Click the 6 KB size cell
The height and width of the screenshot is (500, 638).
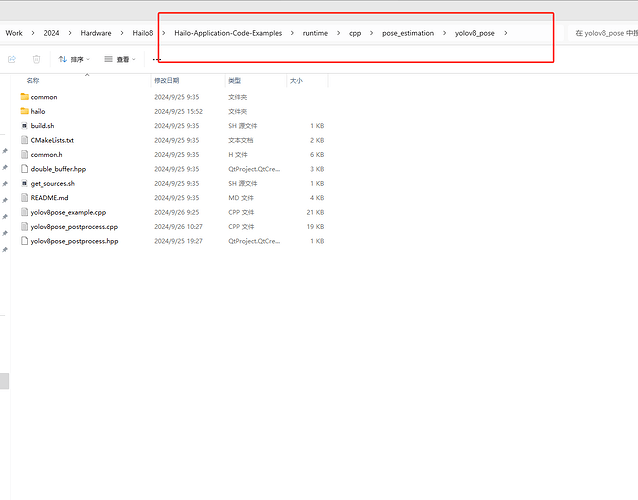click(317, 155)
